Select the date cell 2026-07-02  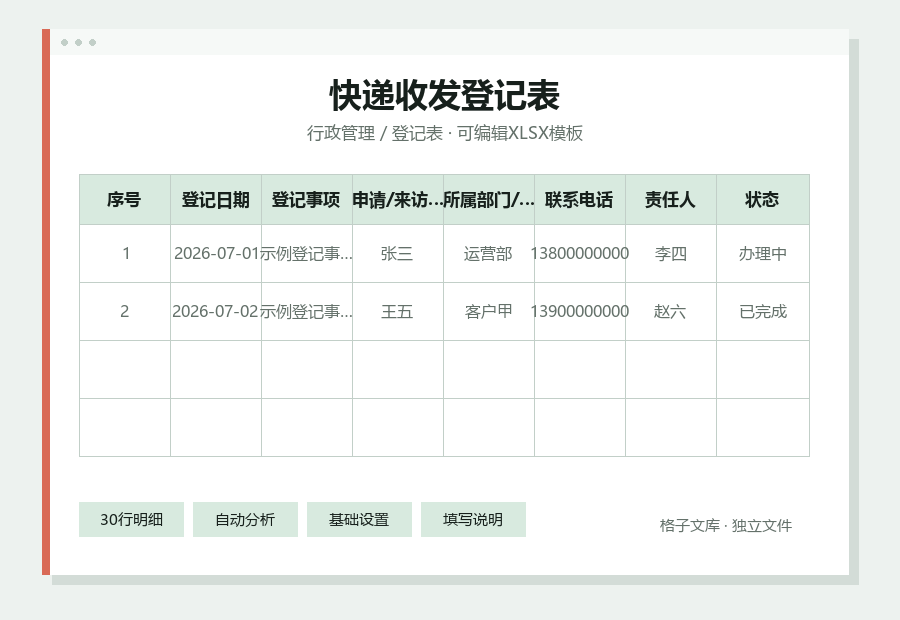[x=216, y=312]
